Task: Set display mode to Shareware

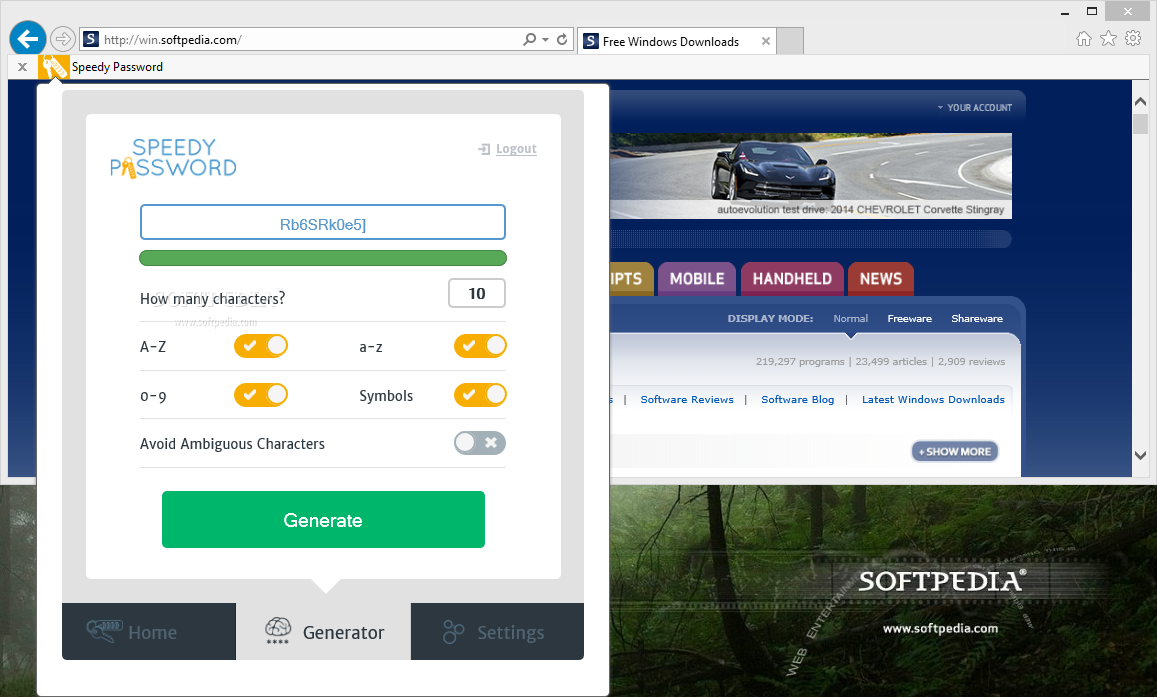Action: [977, 319]
